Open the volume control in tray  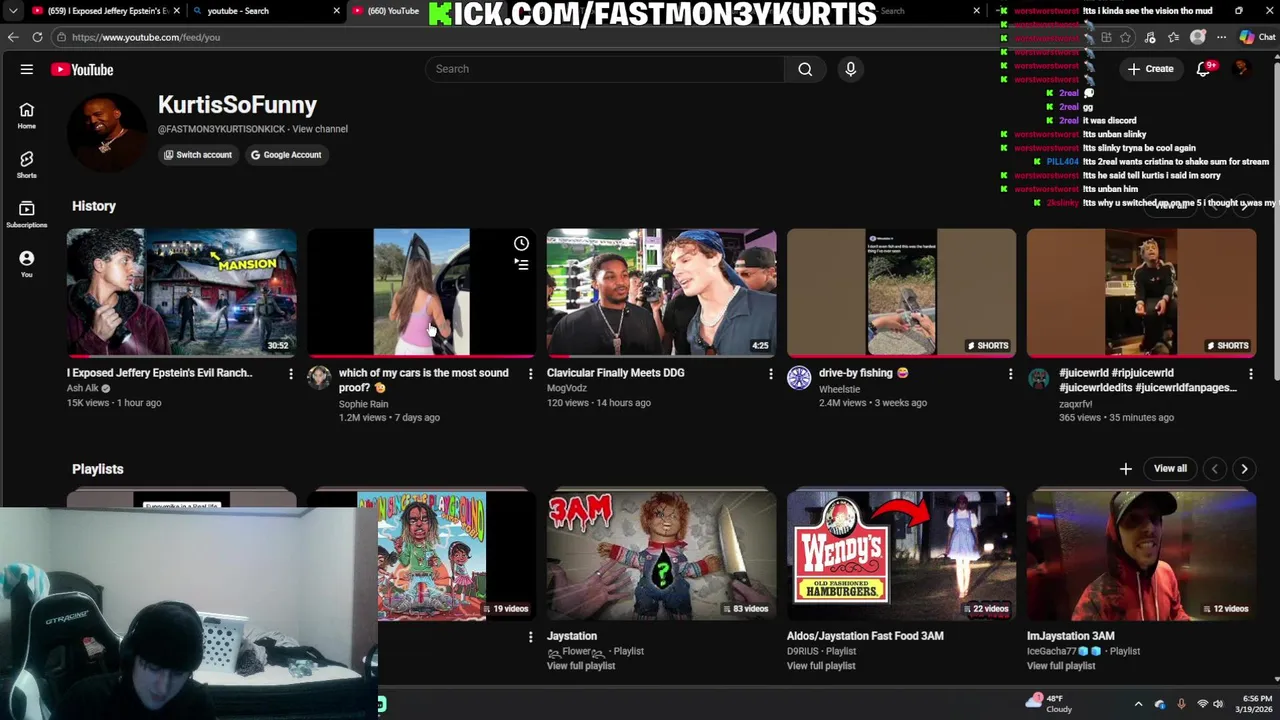(x=1220, y=704)
